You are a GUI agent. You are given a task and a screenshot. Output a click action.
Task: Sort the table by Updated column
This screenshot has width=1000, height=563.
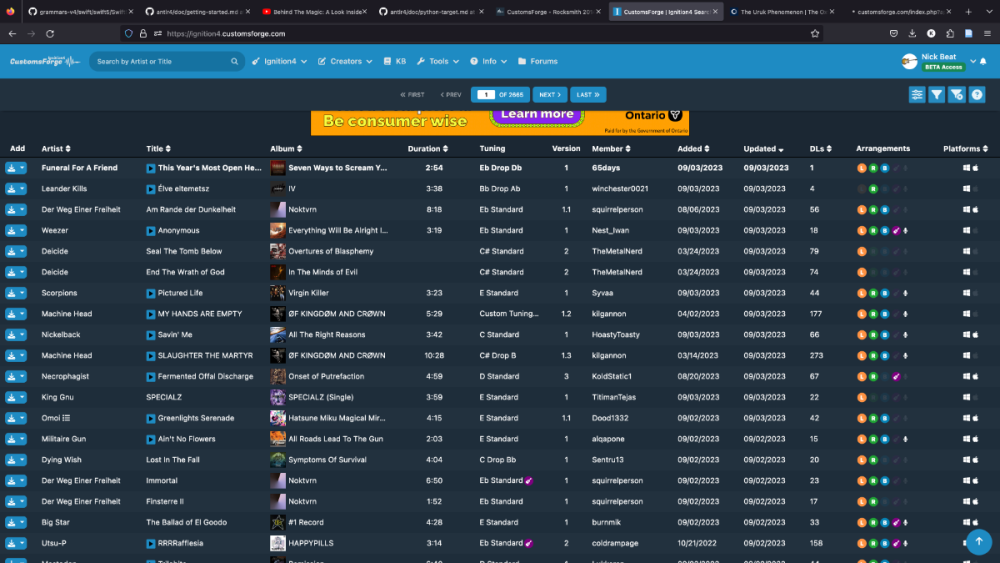(763, 149)
